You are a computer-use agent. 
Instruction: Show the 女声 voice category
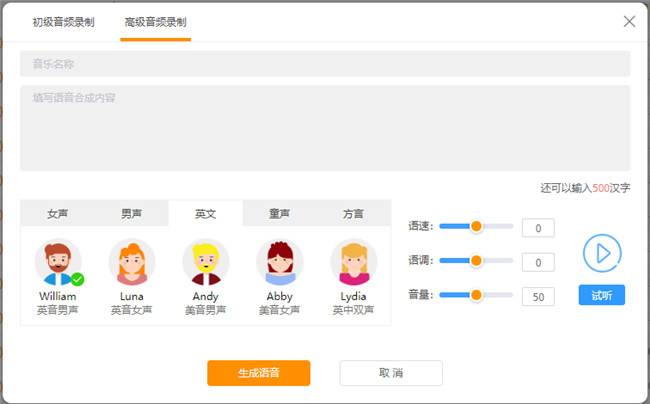coord(58,214)
